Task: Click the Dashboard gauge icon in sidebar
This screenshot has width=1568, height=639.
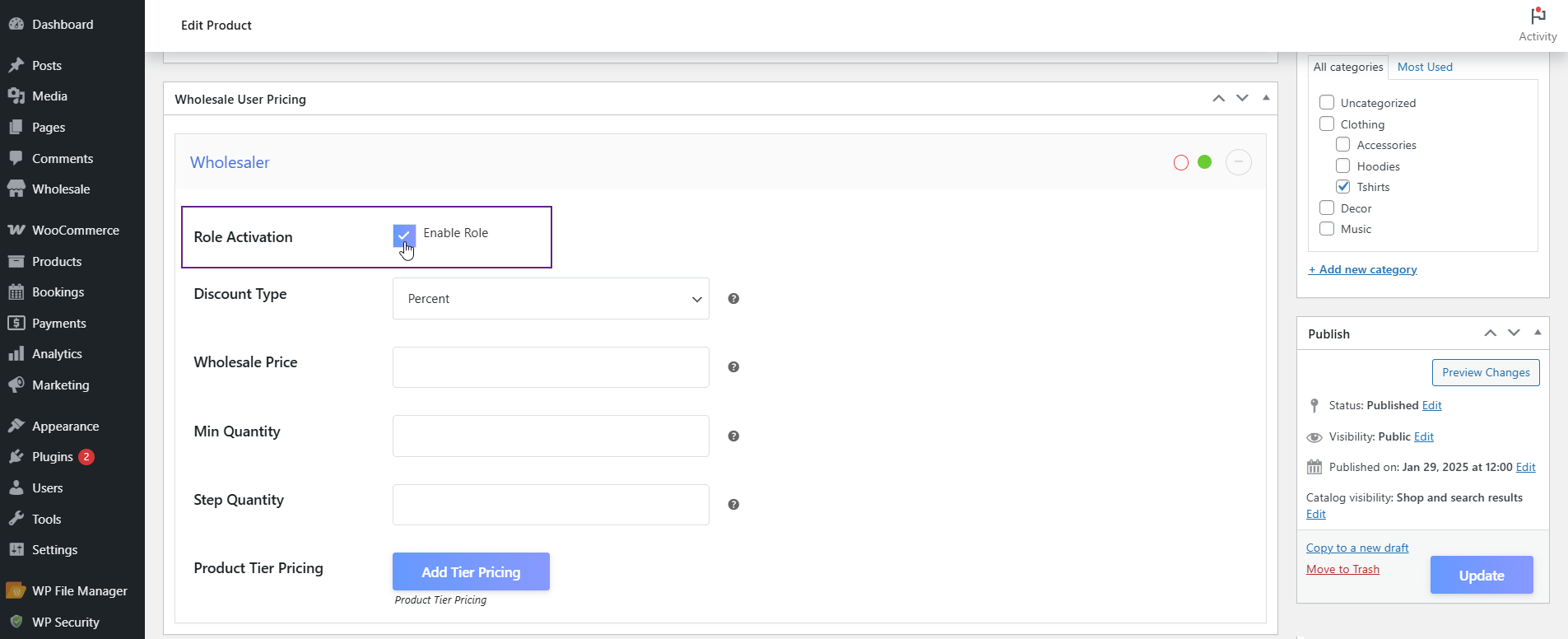Action: (16, 24)
